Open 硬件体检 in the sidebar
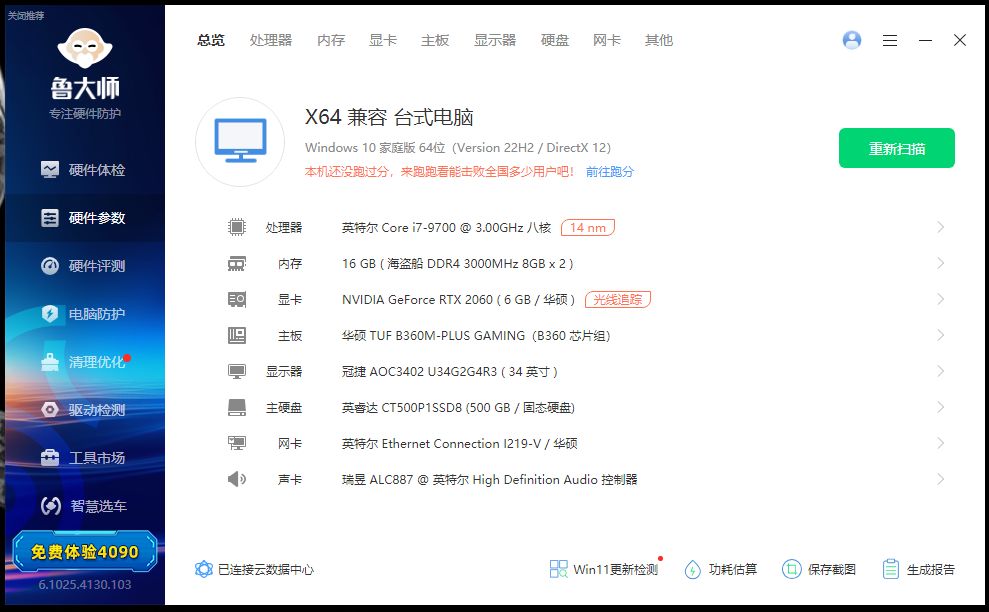The image size is (989, 612). (83, 170)
